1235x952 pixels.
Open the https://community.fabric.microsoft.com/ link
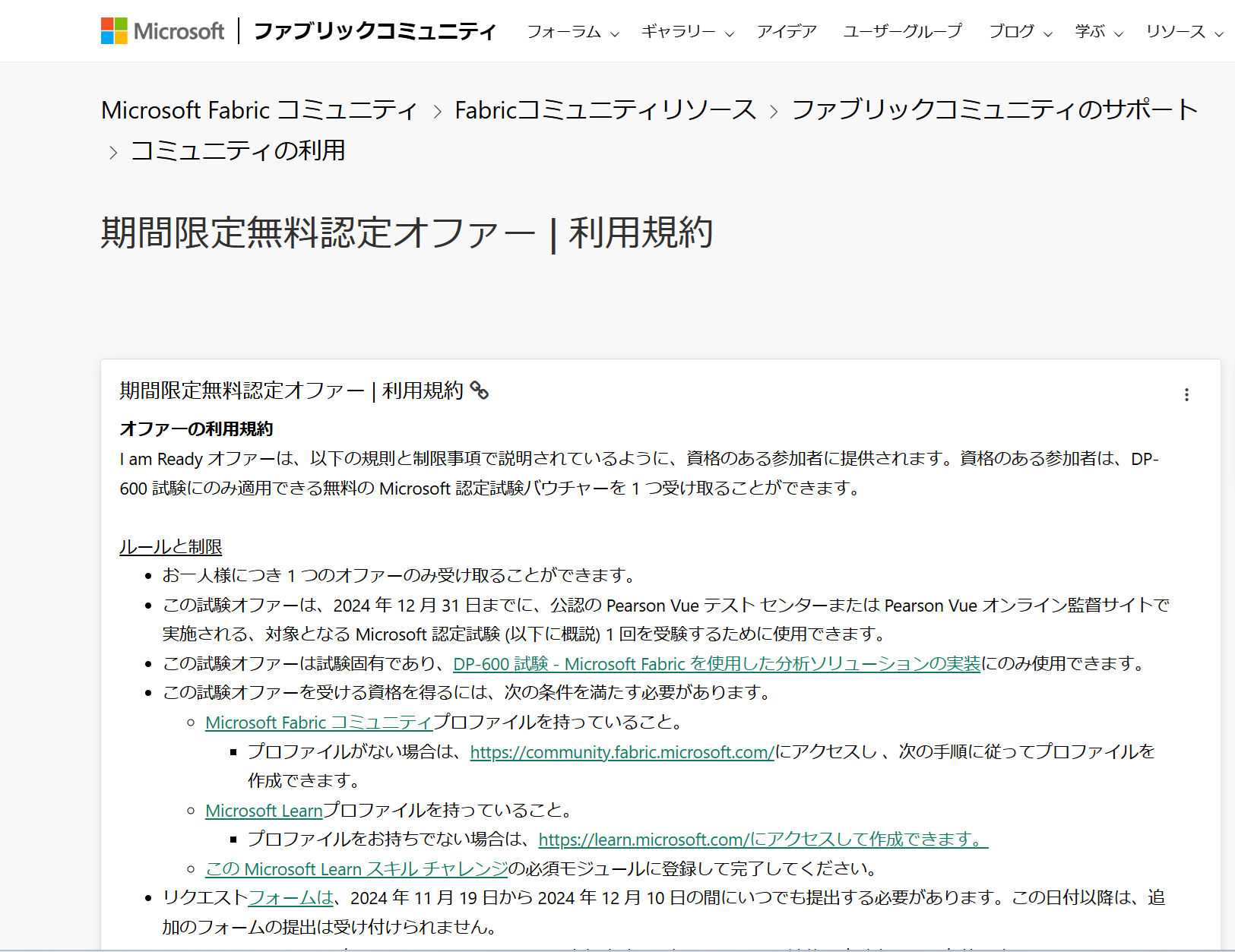(x=622, y=752)
